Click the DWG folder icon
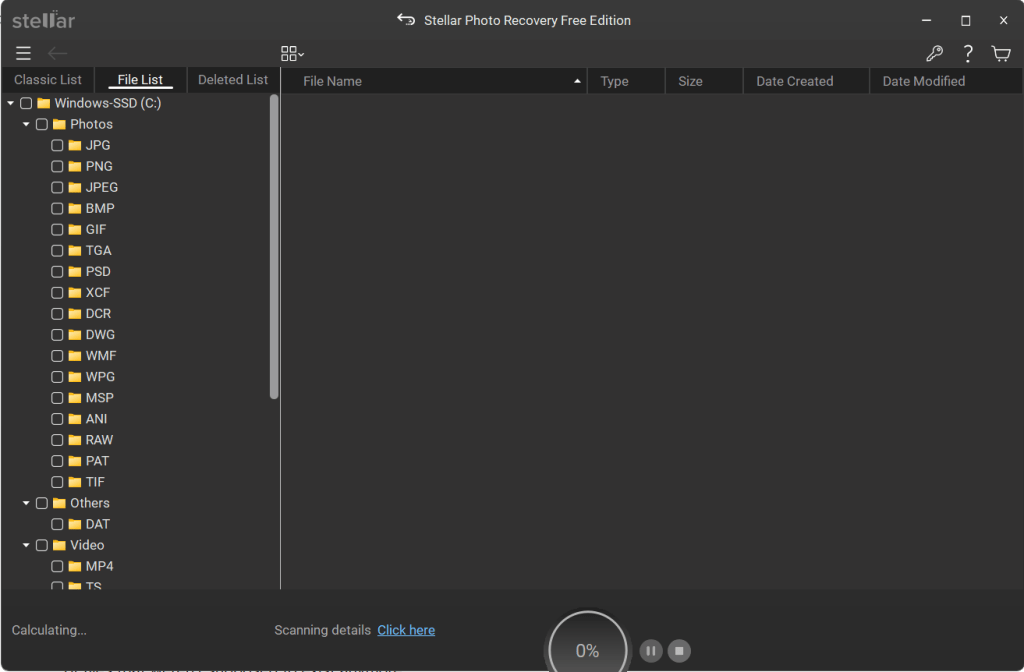 (x=75, y=334)
